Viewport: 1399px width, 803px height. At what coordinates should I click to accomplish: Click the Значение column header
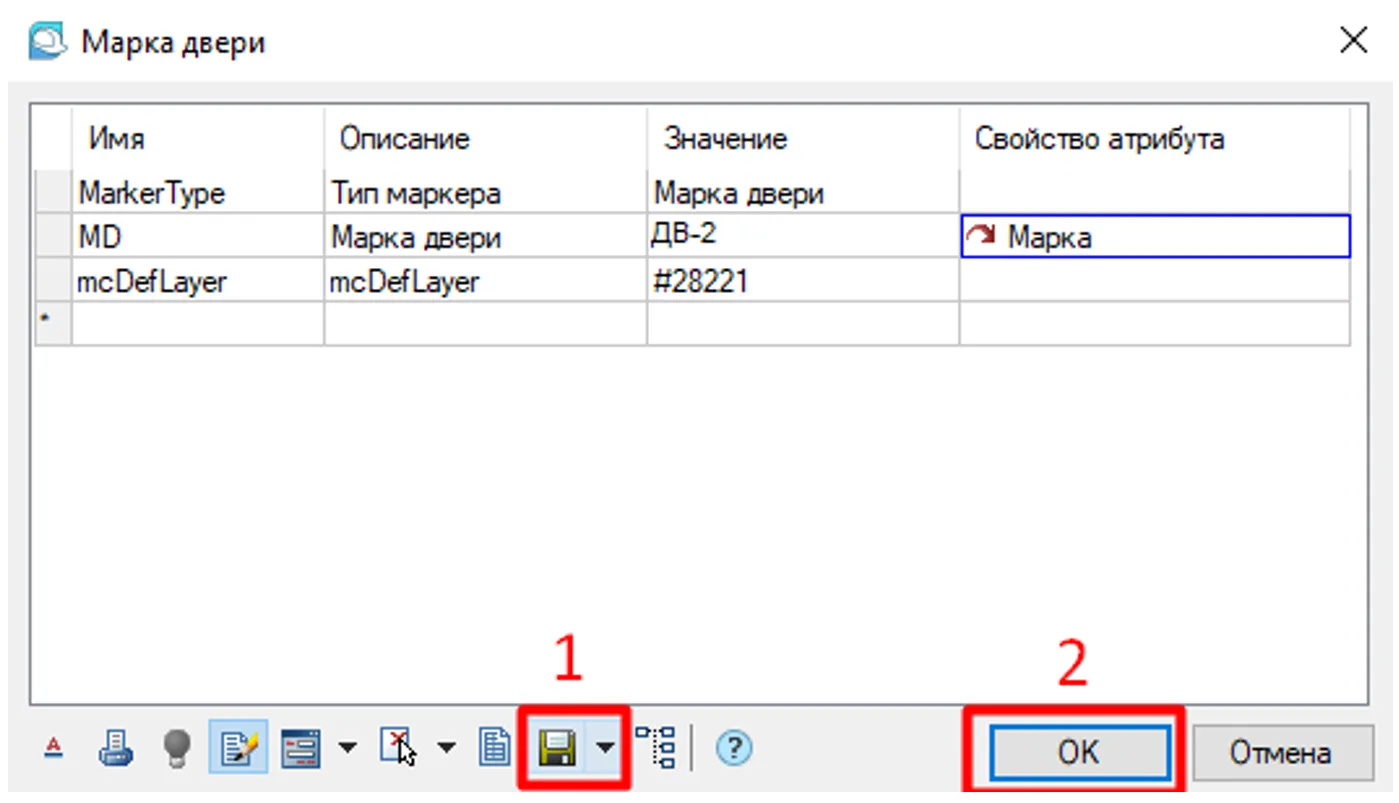pos(726,139)
